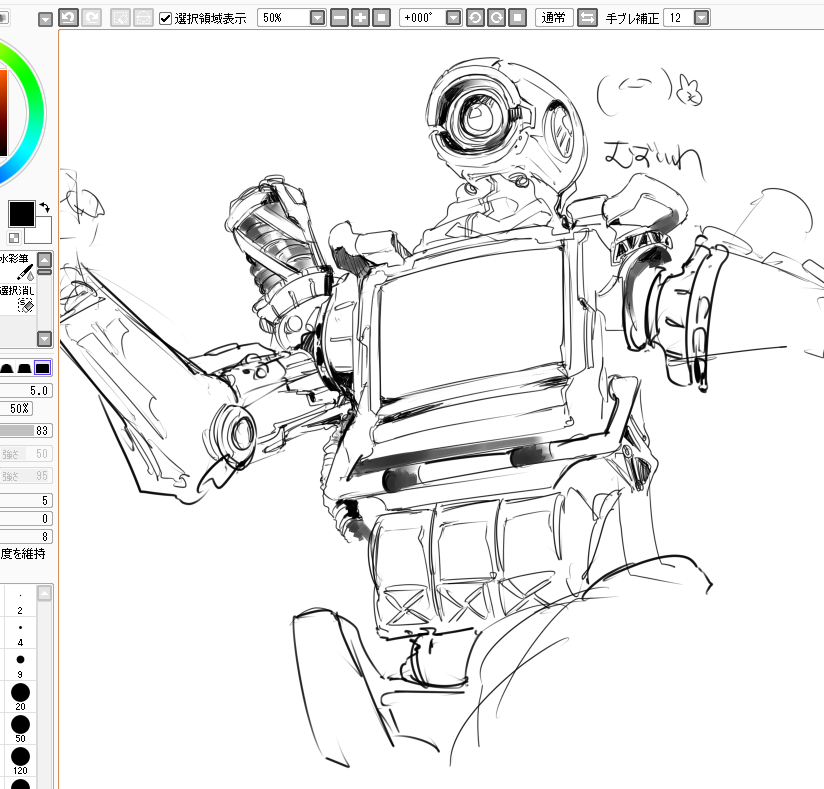Screen dimensions: 824x789
Task: Click the disabled 強さ 95 slider
Action: (25, 476)
